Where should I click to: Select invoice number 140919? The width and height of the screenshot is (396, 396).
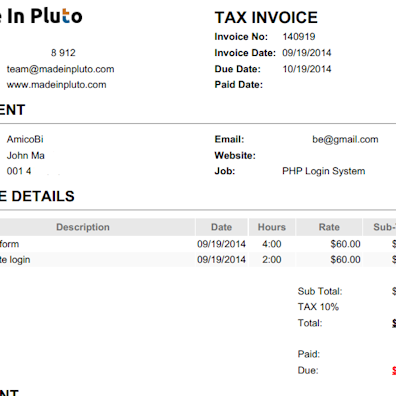tap(299, 36)
